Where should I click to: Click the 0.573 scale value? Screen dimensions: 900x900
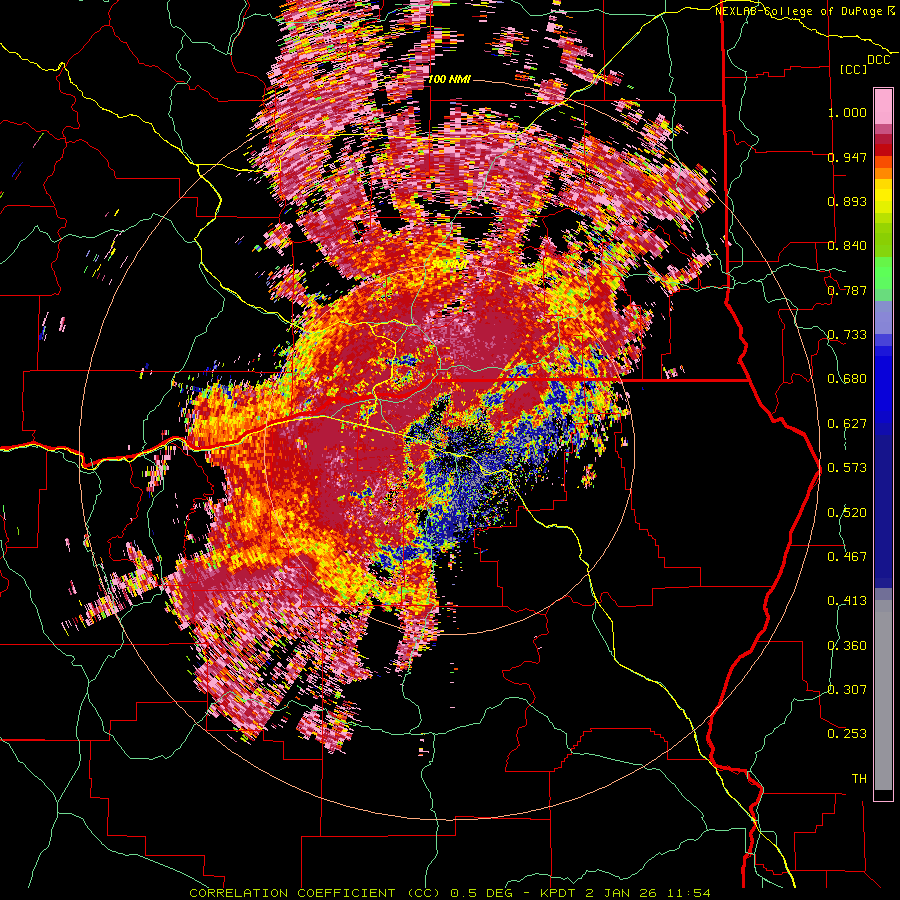847,468
